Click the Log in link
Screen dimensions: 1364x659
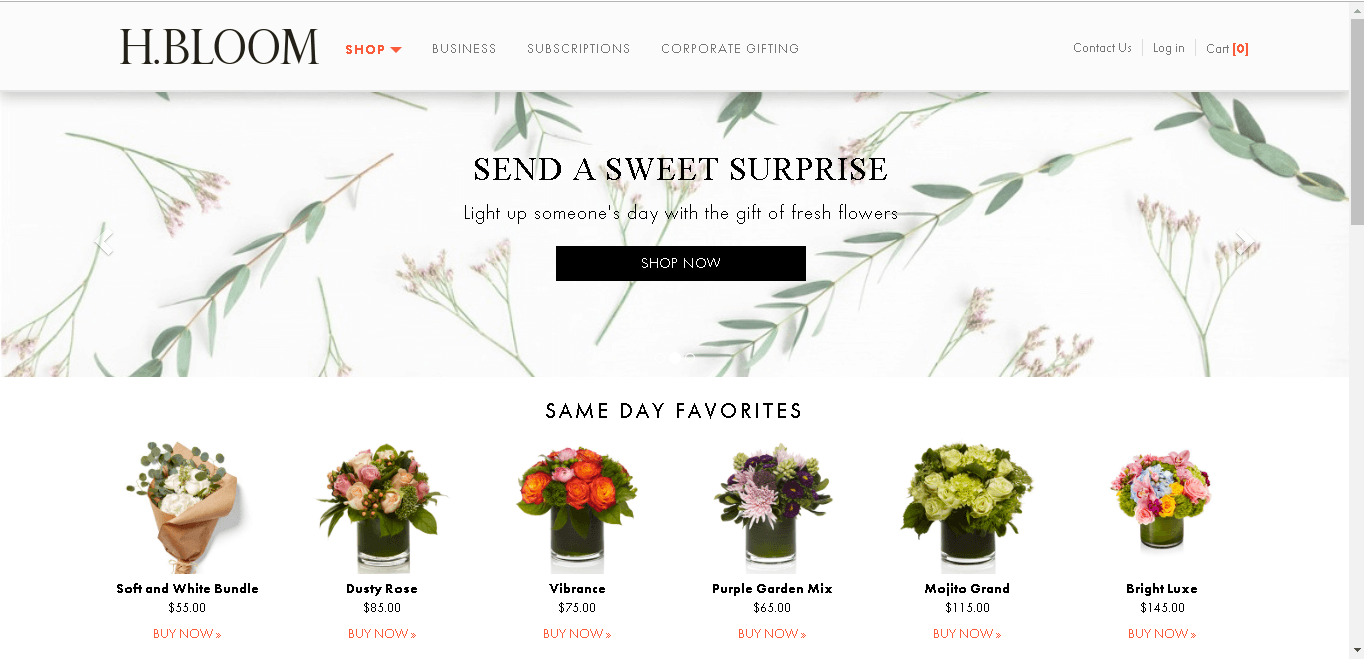click(1168, 48)
